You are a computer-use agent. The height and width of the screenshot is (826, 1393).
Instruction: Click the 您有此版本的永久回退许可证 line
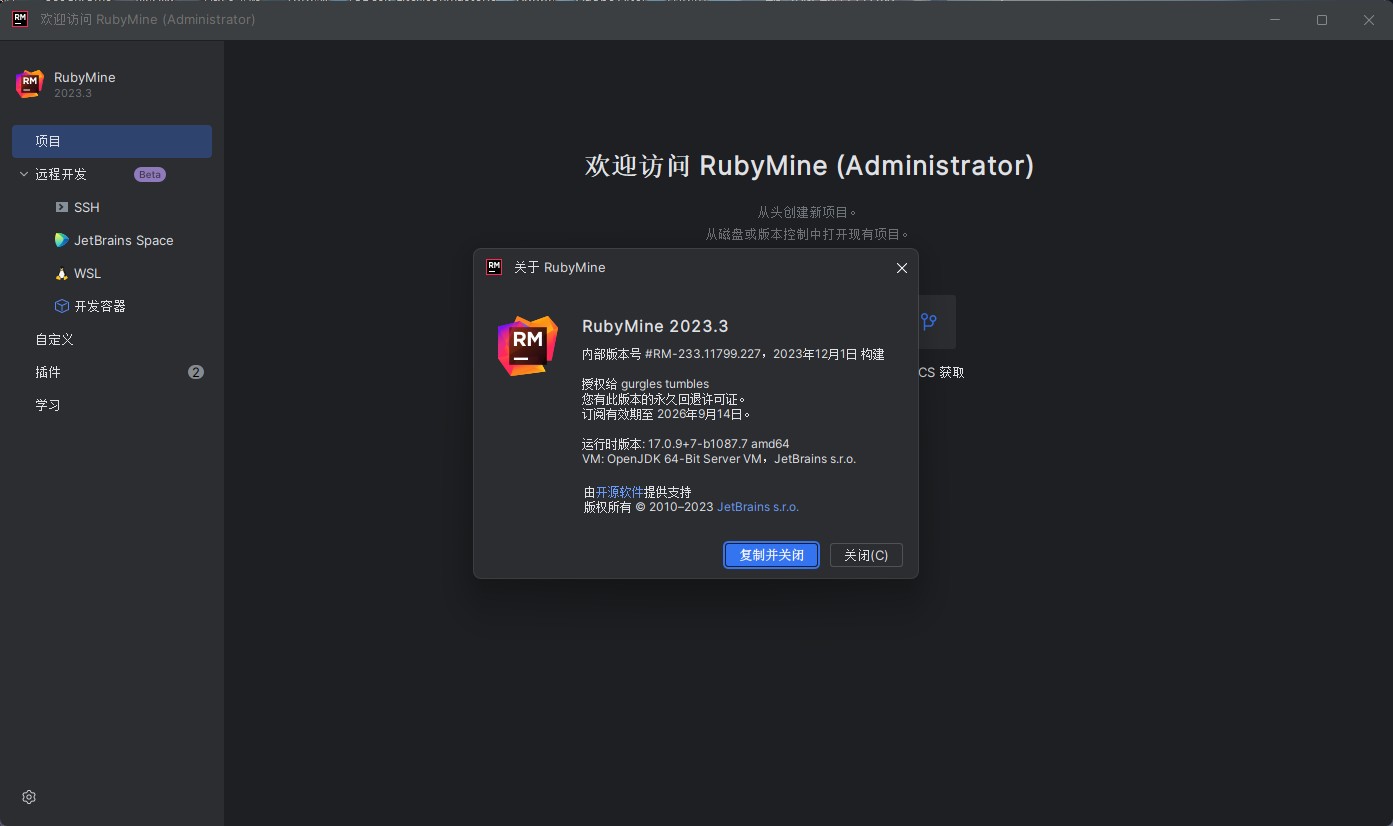[x=664, y=399]
